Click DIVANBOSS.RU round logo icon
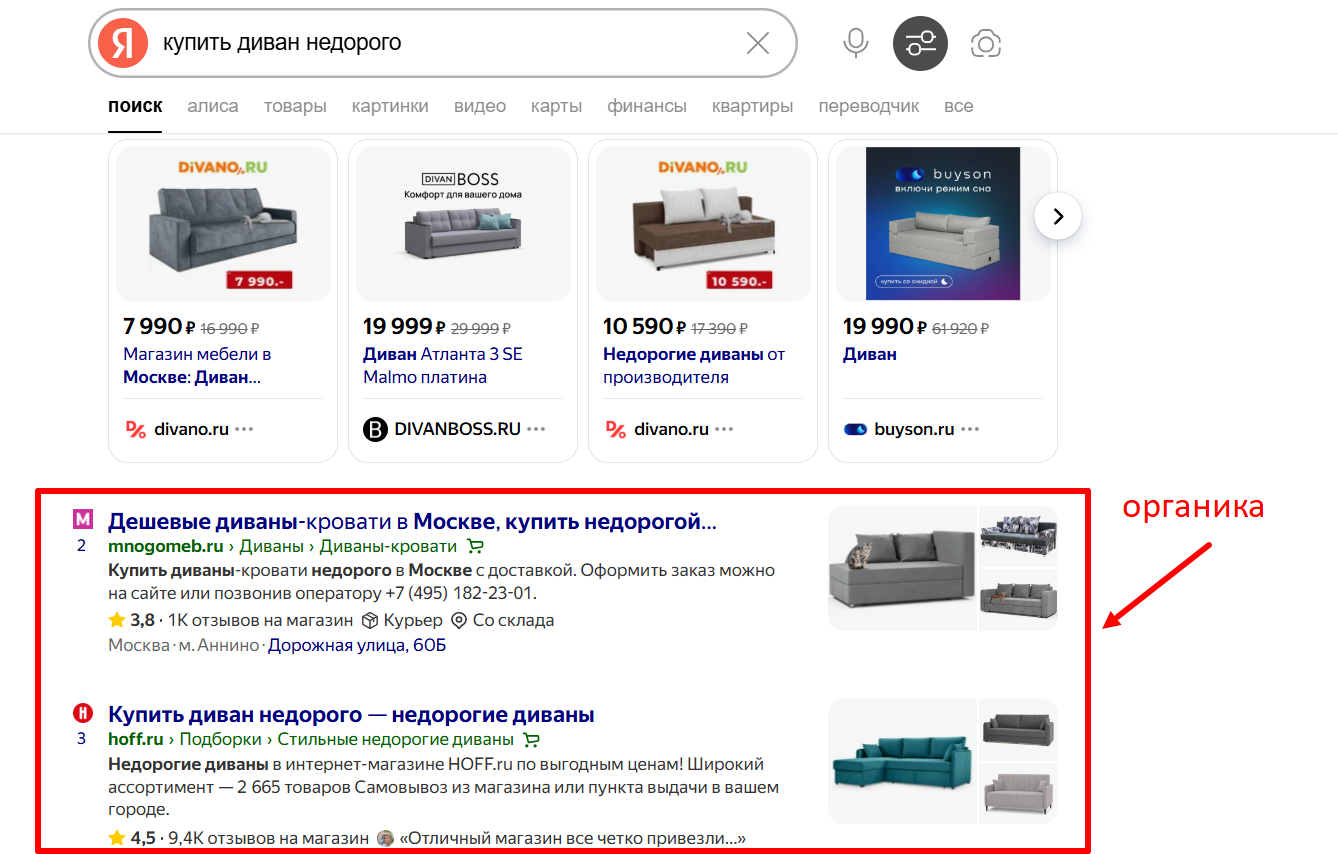 click(x=374, y=429)
